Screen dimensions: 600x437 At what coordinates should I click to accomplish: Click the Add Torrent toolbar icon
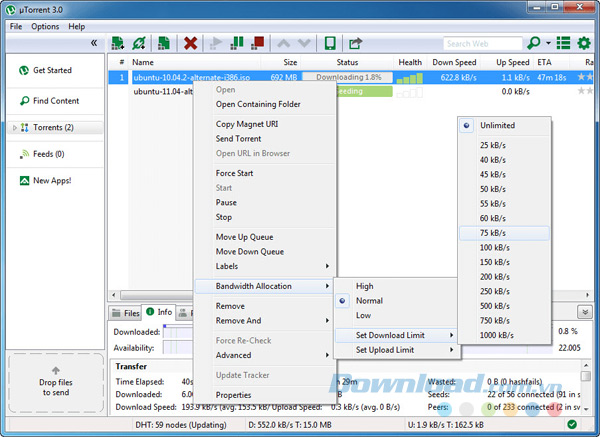pyautogui.click(x=117, y=43)
